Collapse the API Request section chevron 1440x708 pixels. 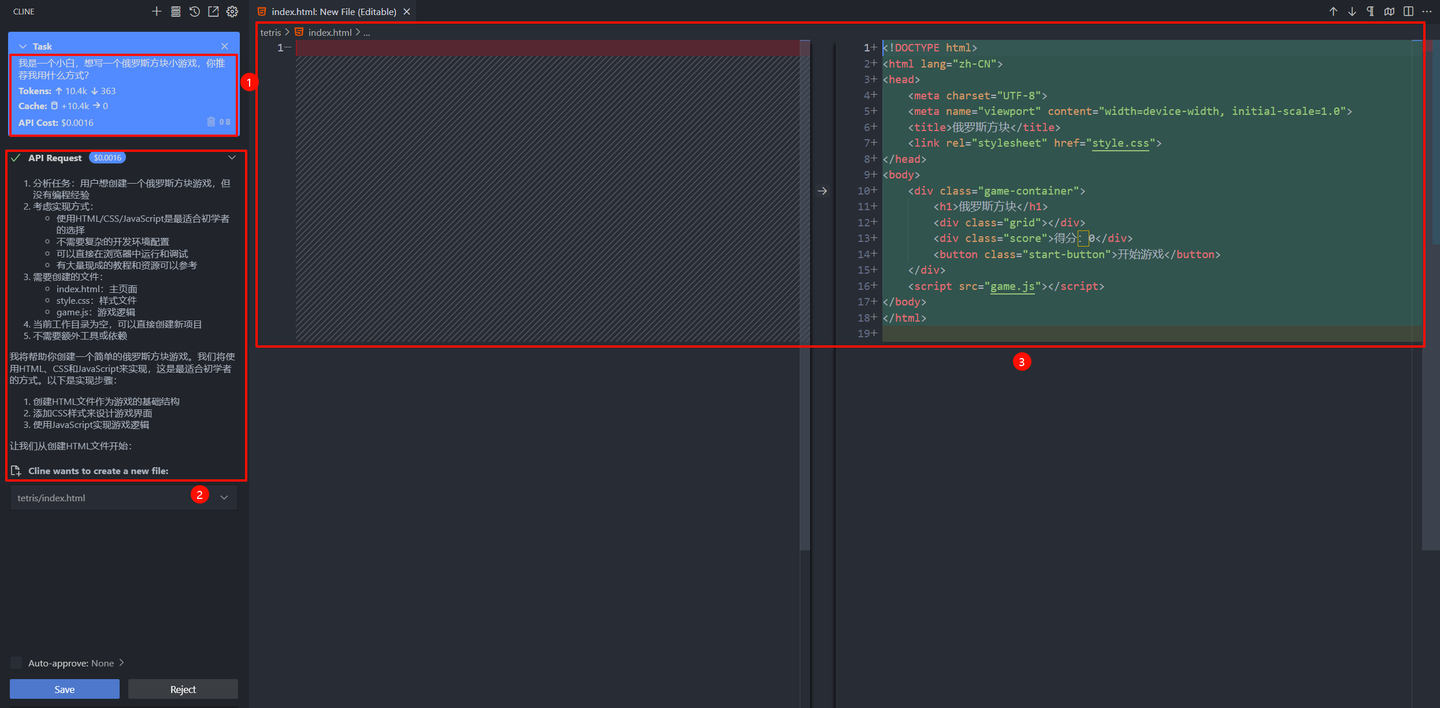[232, 158]
